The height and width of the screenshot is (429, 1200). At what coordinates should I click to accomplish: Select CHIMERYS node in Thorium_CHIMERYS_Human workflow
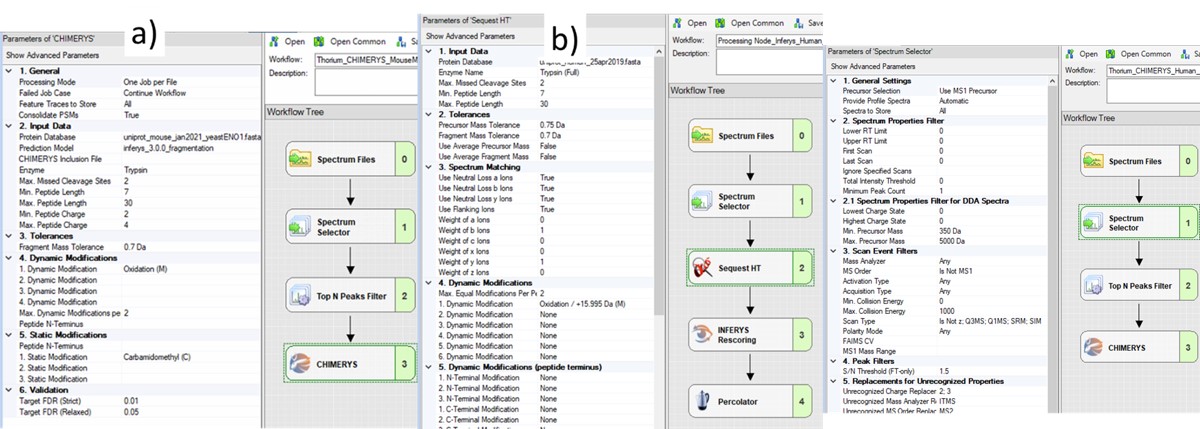[1137, 349]
